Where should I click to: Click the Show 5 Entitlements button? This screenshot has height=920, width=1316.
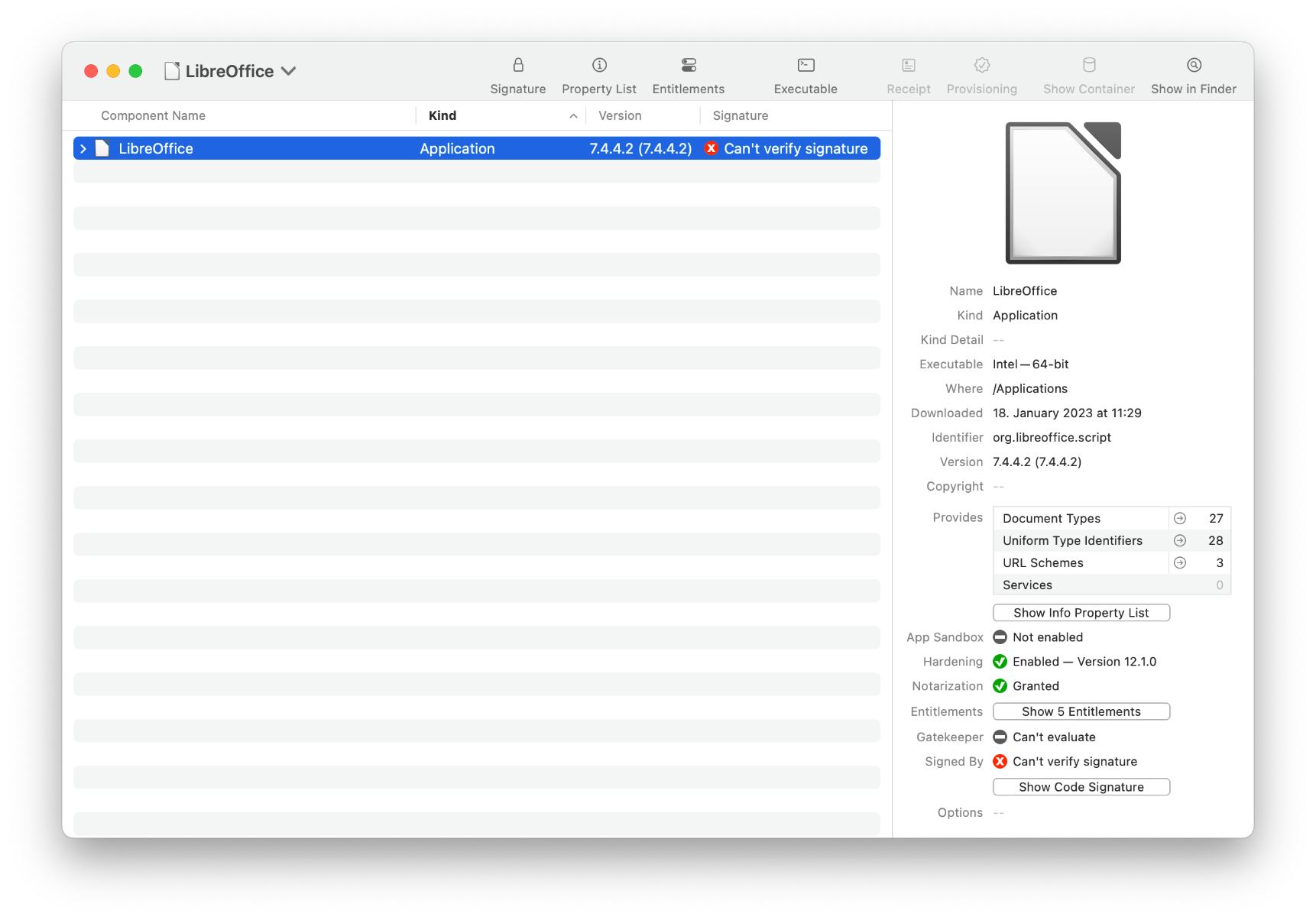[1081, 711]
